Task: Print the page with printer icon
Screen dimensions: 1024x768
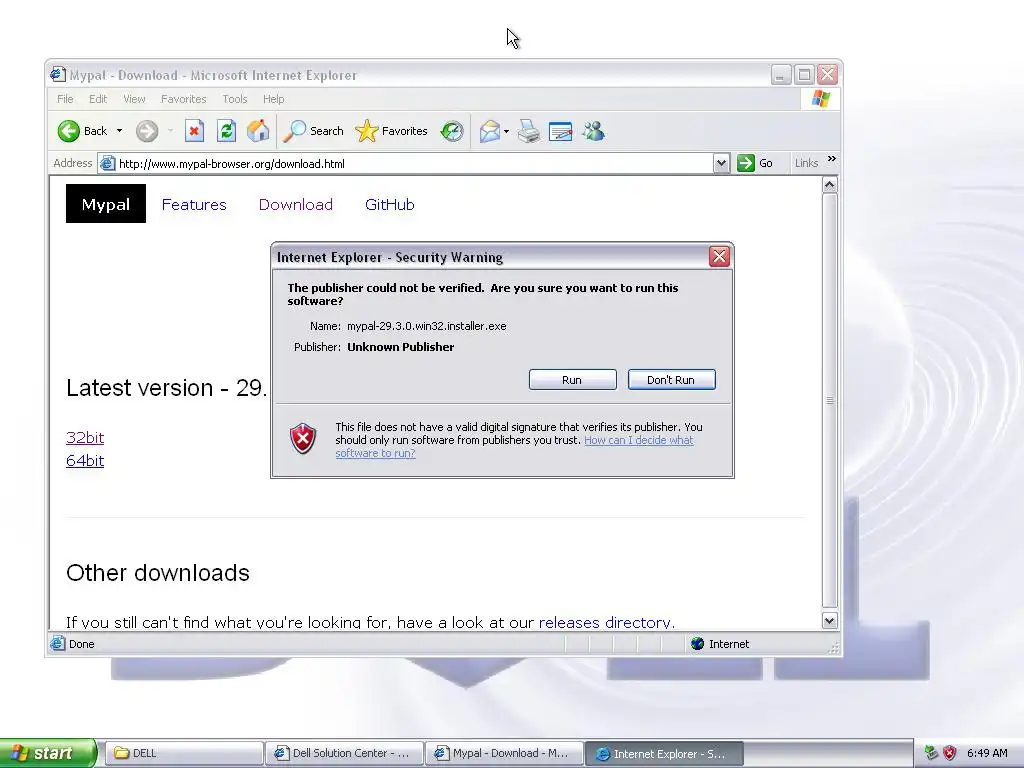Action: [x=529, y=131]
